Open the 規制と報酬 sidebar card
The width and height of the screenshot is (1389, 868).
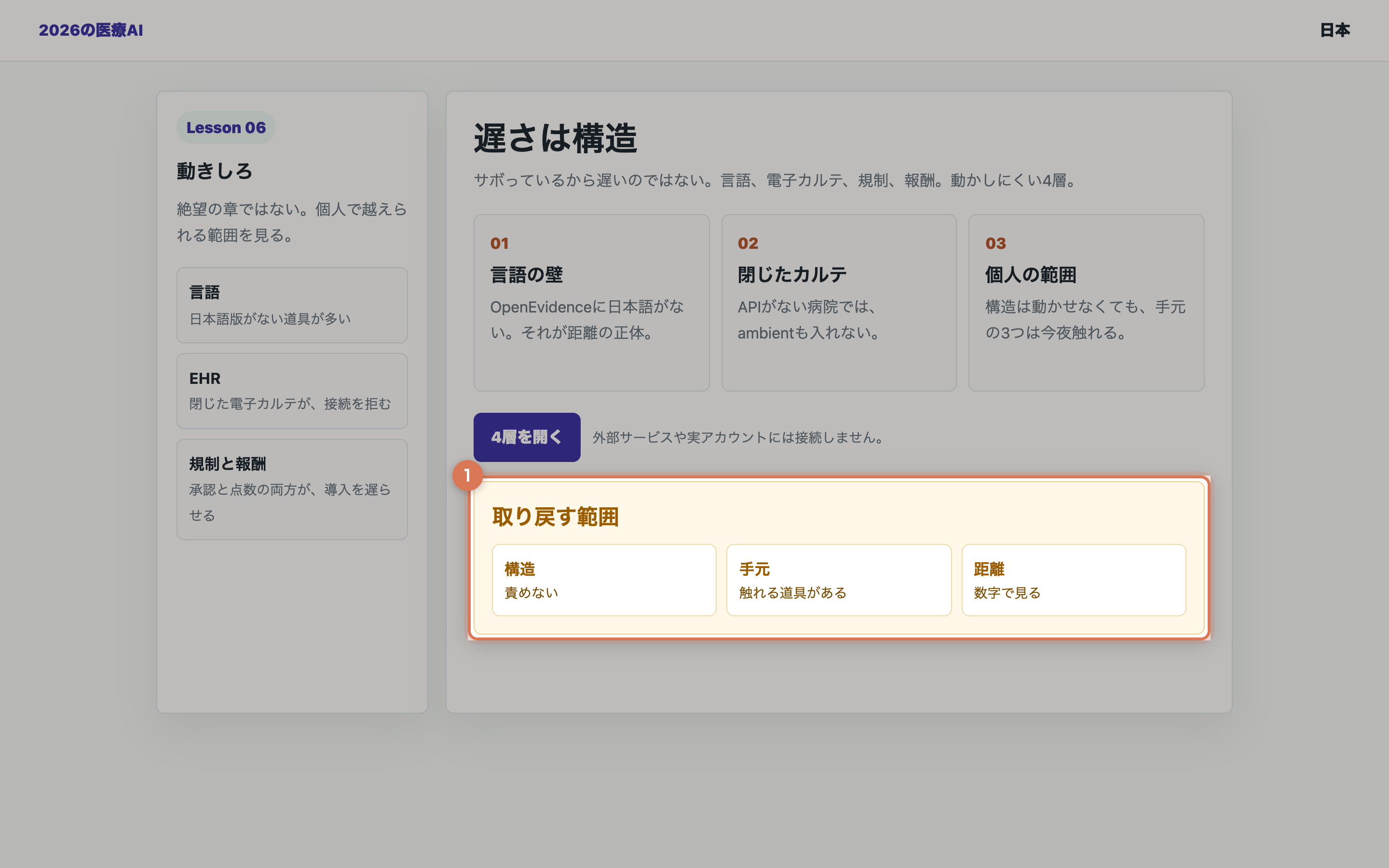coord(292,489)
